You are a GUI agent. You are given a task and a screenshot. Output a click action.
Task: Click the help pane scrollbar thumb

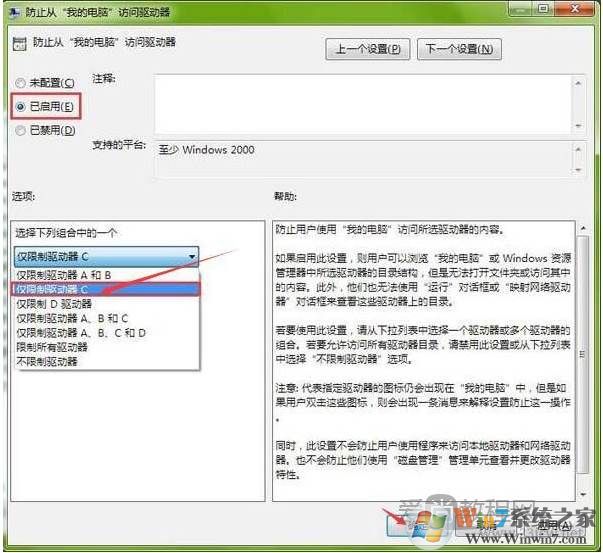pos(583,354)
